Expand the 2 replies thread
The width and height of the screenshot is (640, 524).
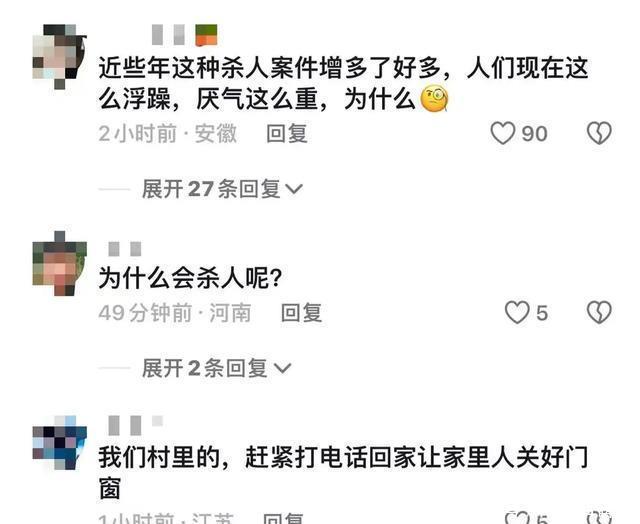coord(216,368)
